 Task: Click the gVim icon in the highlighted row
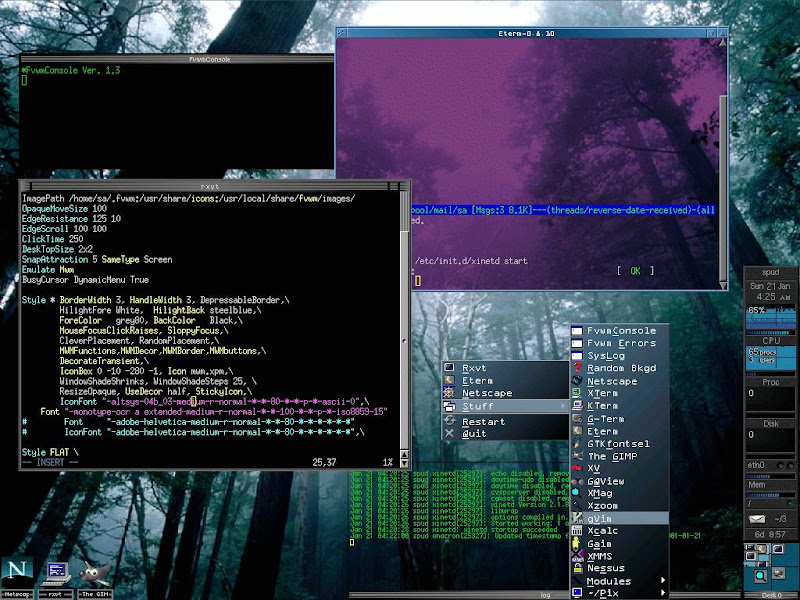(577, 518)
